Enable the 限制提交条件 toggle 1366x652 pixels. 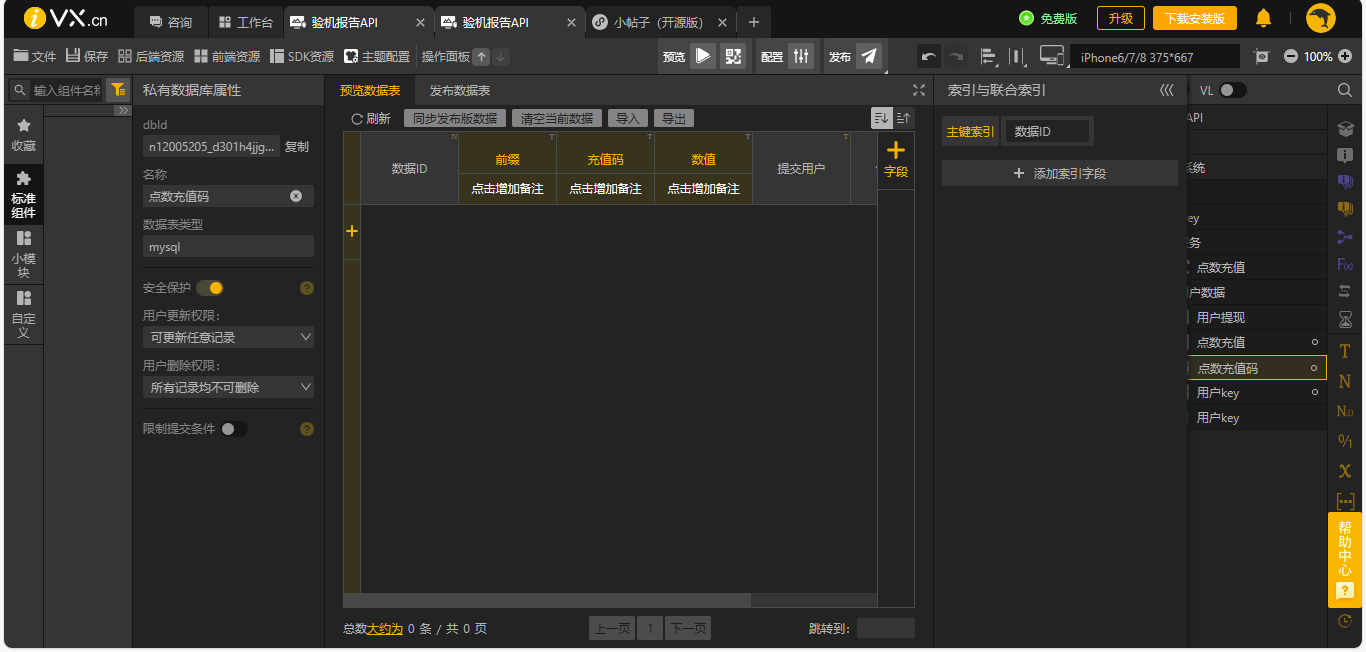(x=233, y=429)
